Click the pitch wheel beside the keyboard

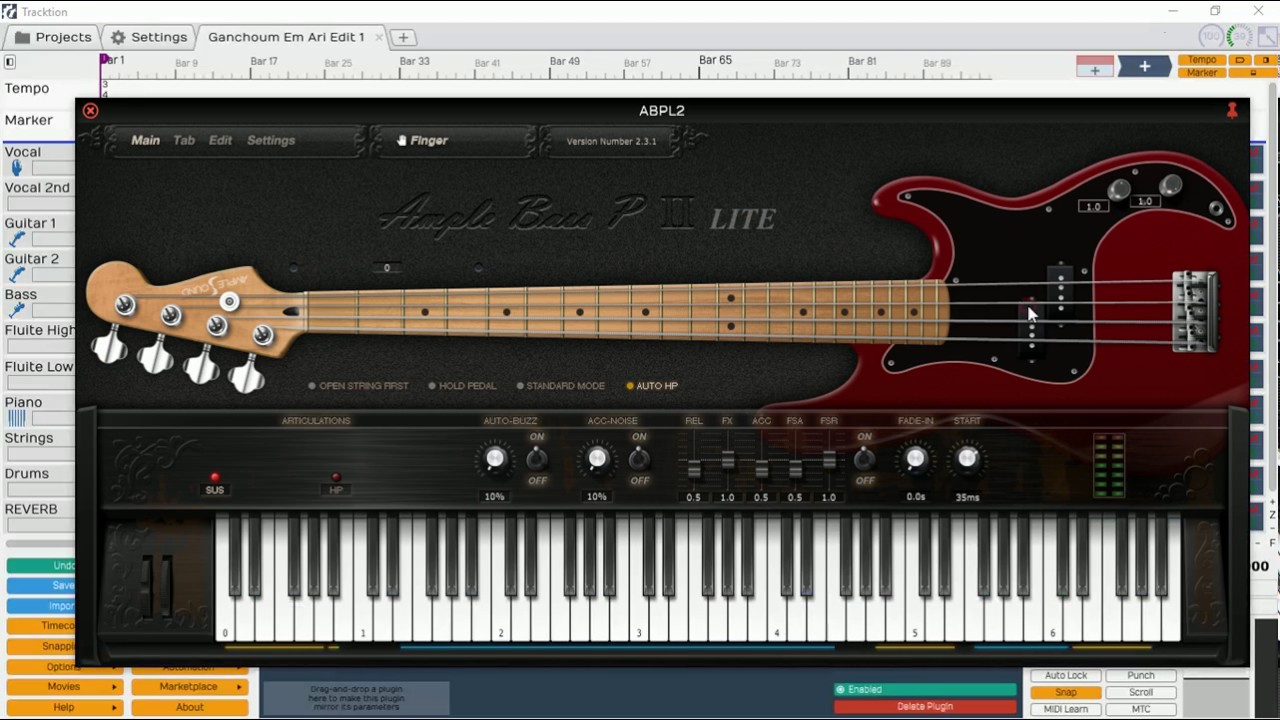(x=148, y=586)
